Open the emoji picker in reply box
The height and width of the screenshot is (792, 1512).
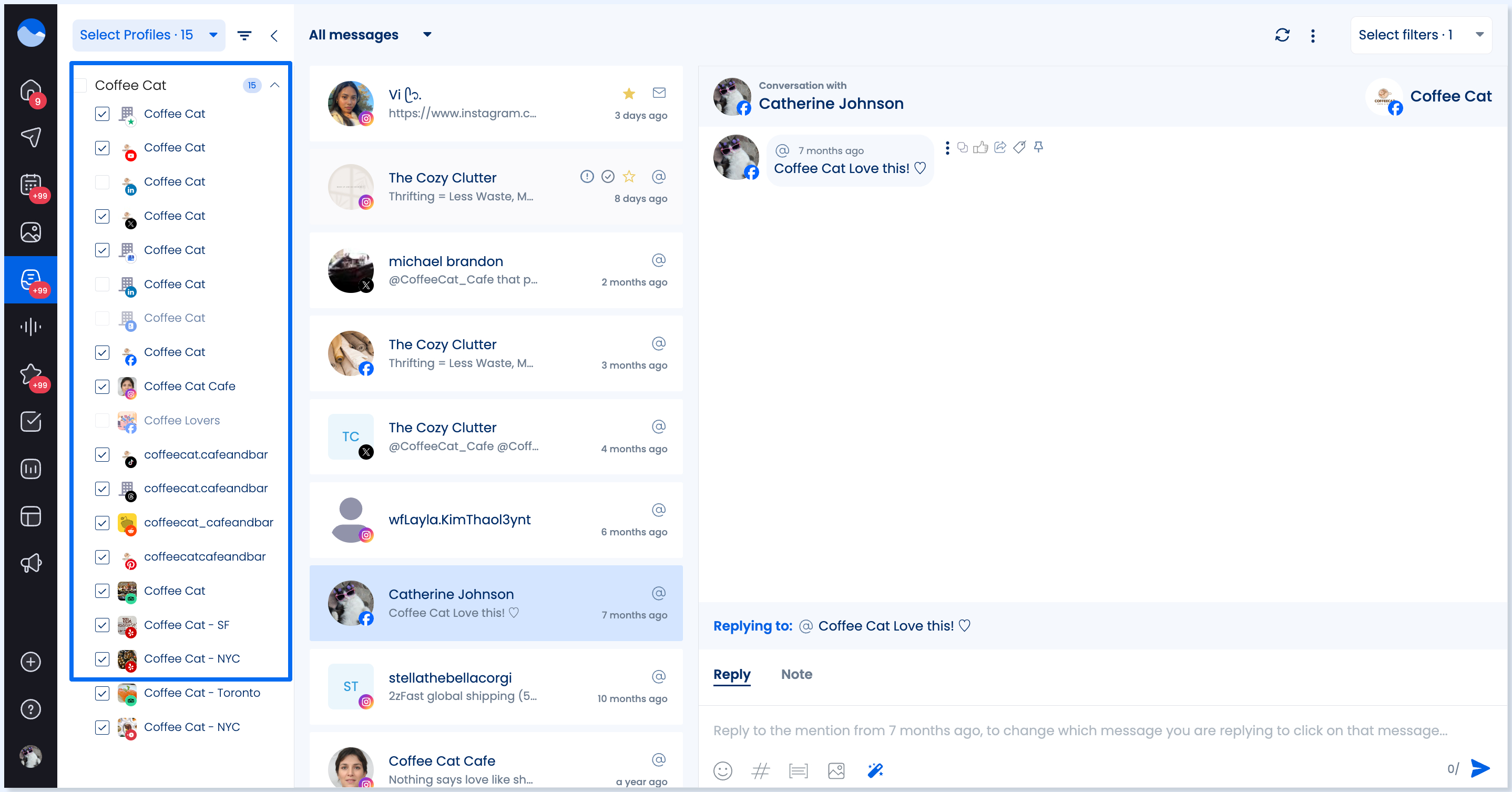point(722,770)
